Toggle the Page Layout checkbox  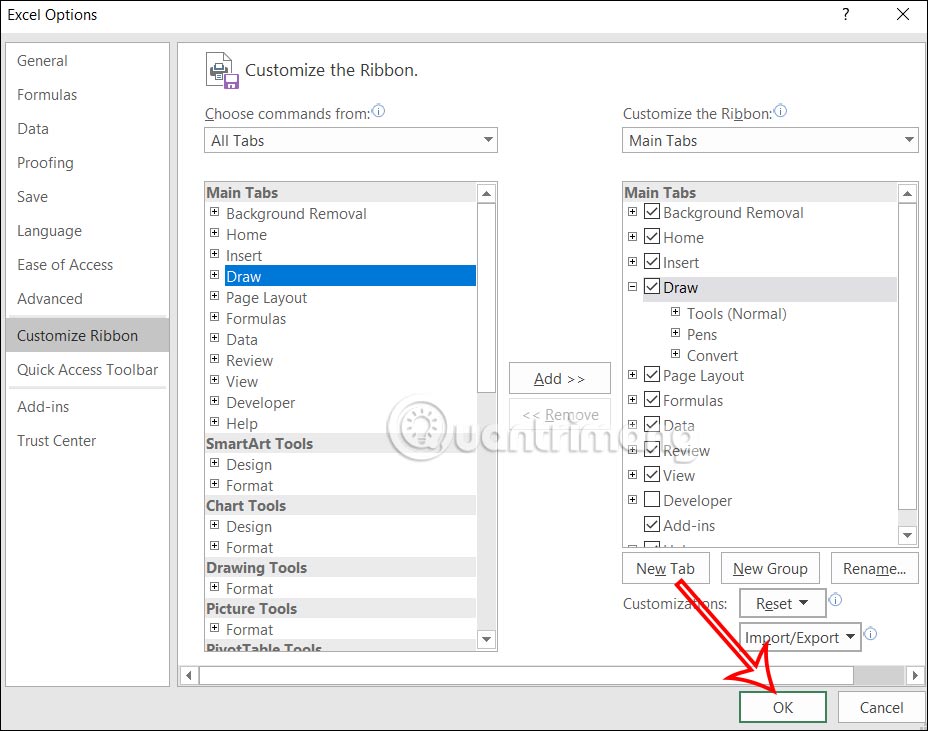[652, 374]
